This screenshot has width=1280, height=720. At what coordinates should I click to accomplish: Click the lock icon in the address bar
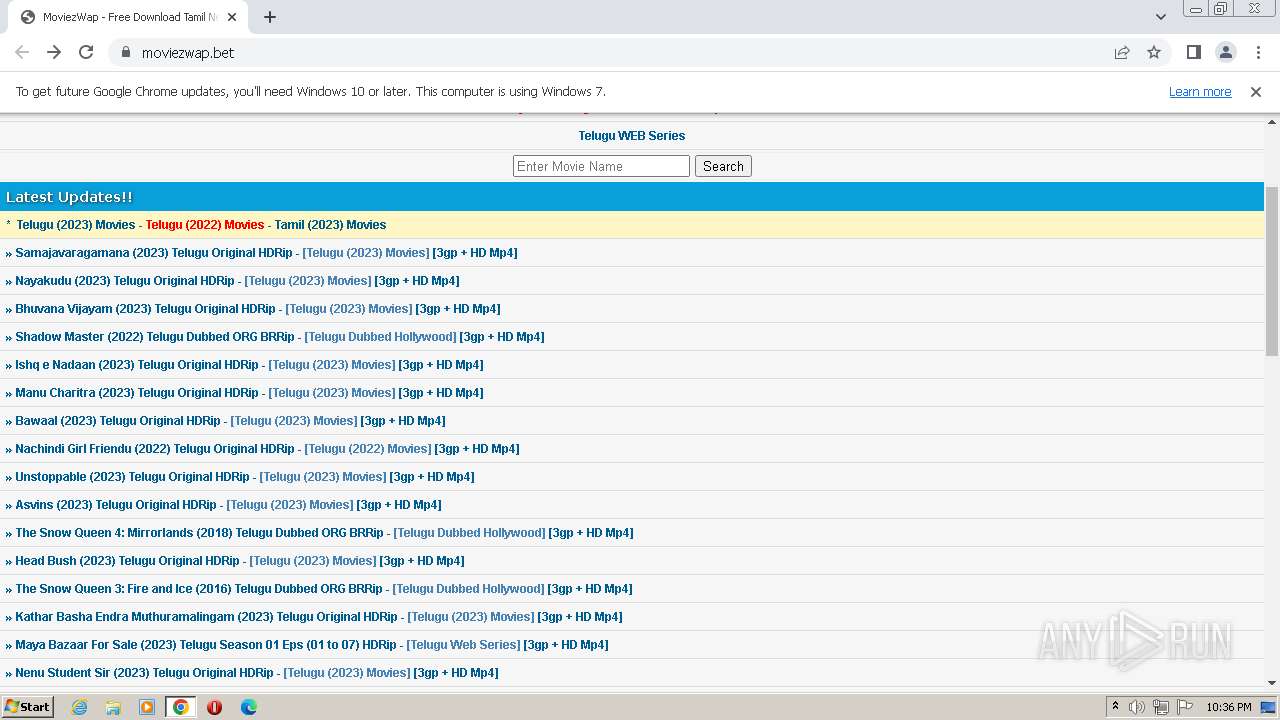(x=125, y=52)
